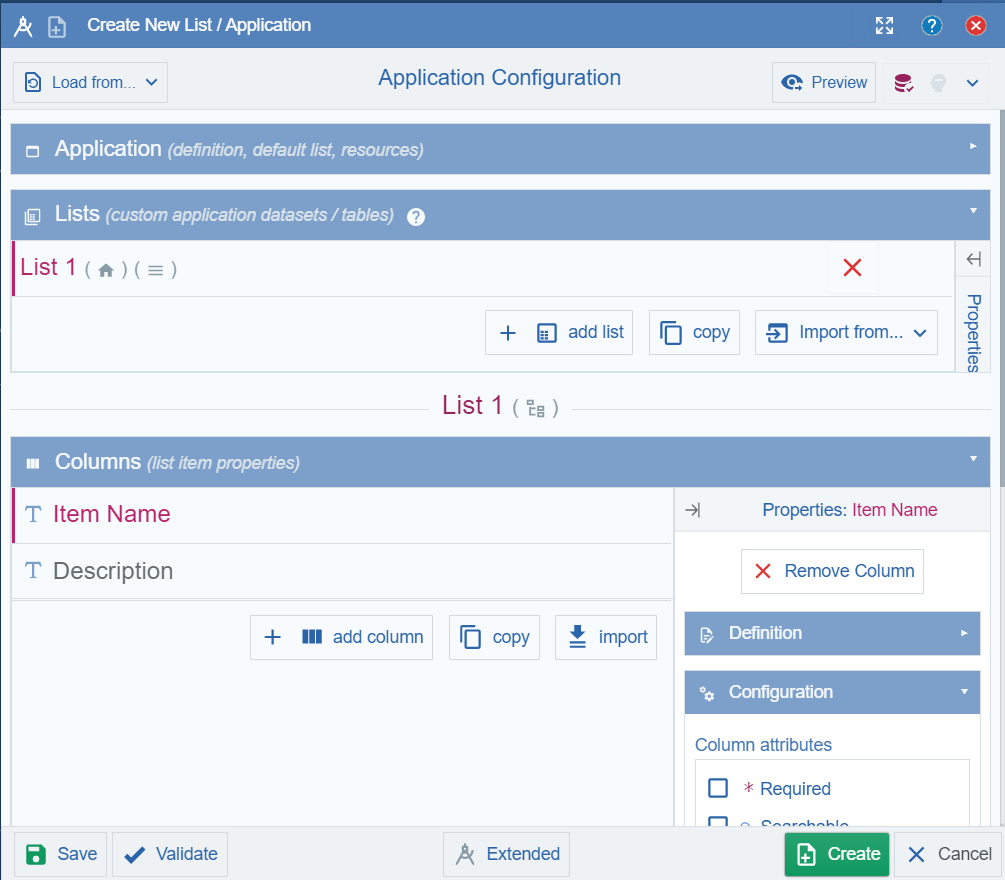Open the Create New List help icon
Viewport: 1005px width, 880px height.
pyautogui.click(x=931, y=26)
